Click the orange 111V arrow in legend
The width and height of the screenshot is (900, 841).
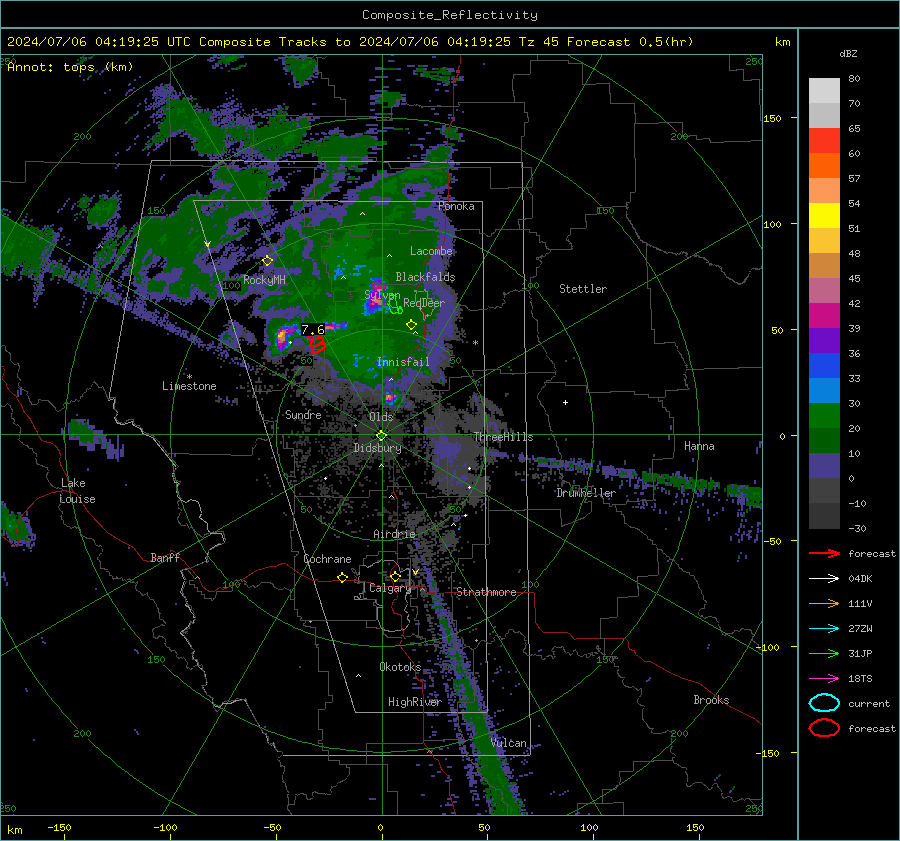(x=824, y=603)
